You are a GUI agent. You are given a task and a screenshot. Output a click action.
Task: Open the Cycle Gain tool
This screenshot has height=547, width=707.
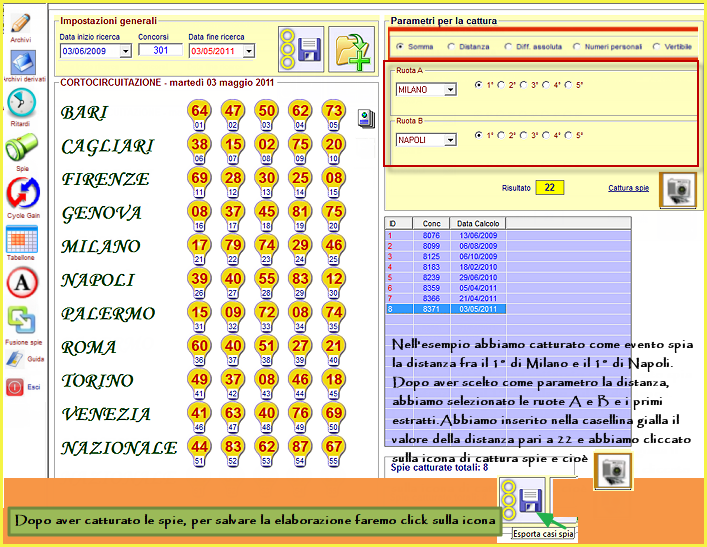21,193
